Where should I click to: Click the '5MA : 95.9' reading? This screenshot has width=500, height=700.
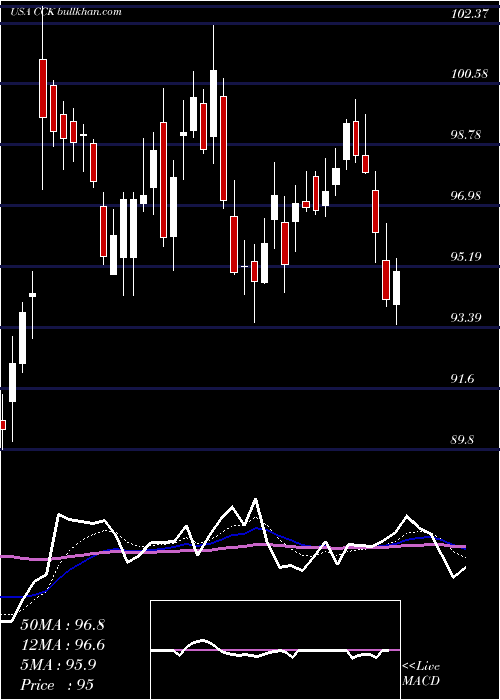58,665
